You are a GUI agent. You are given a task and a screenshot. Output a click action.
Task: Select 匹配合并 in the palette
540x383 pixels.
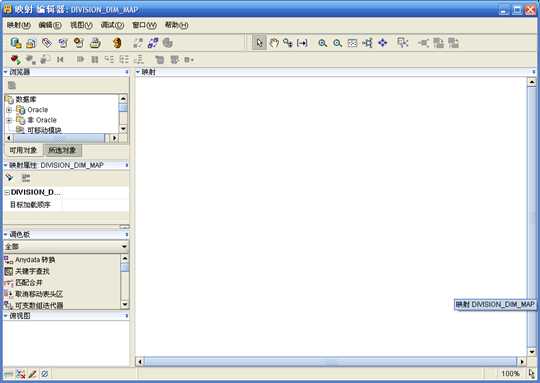point(29,282)
